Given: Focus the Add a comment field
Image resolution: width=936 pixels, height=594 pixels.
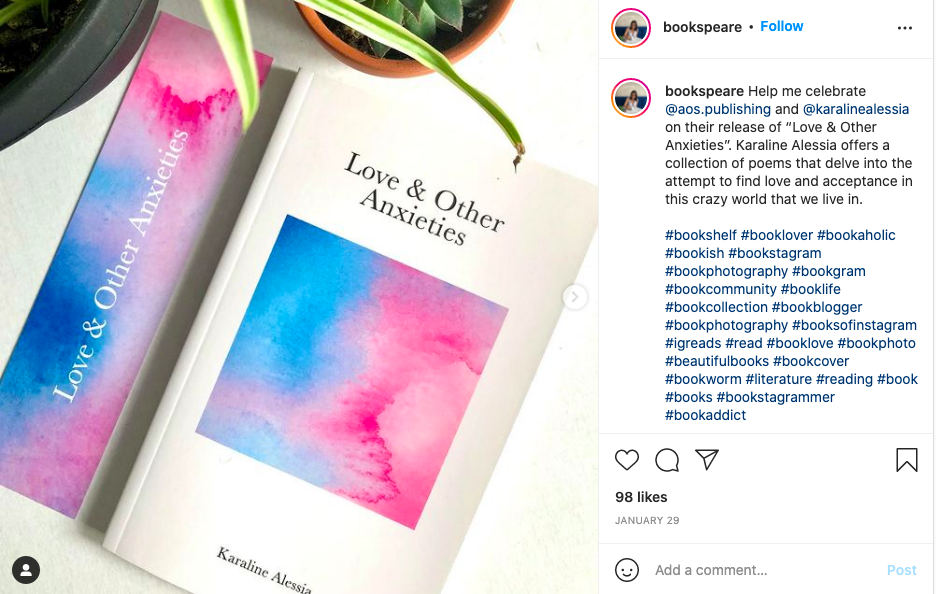Looking at the screenshot, I should coord(764,570).
